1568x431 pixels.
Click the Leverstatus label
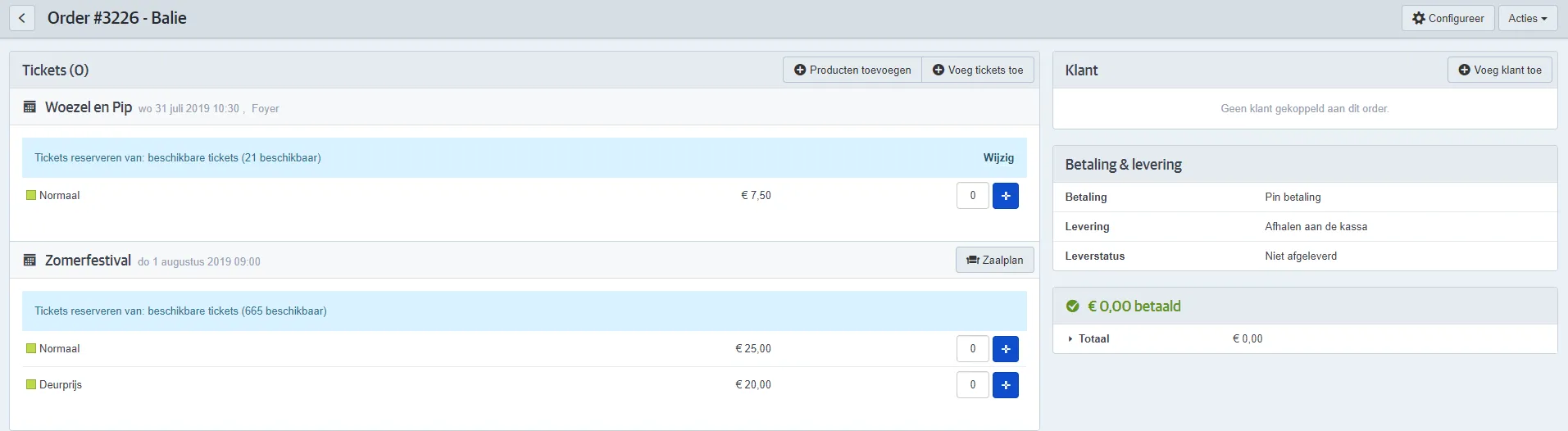1095,256
